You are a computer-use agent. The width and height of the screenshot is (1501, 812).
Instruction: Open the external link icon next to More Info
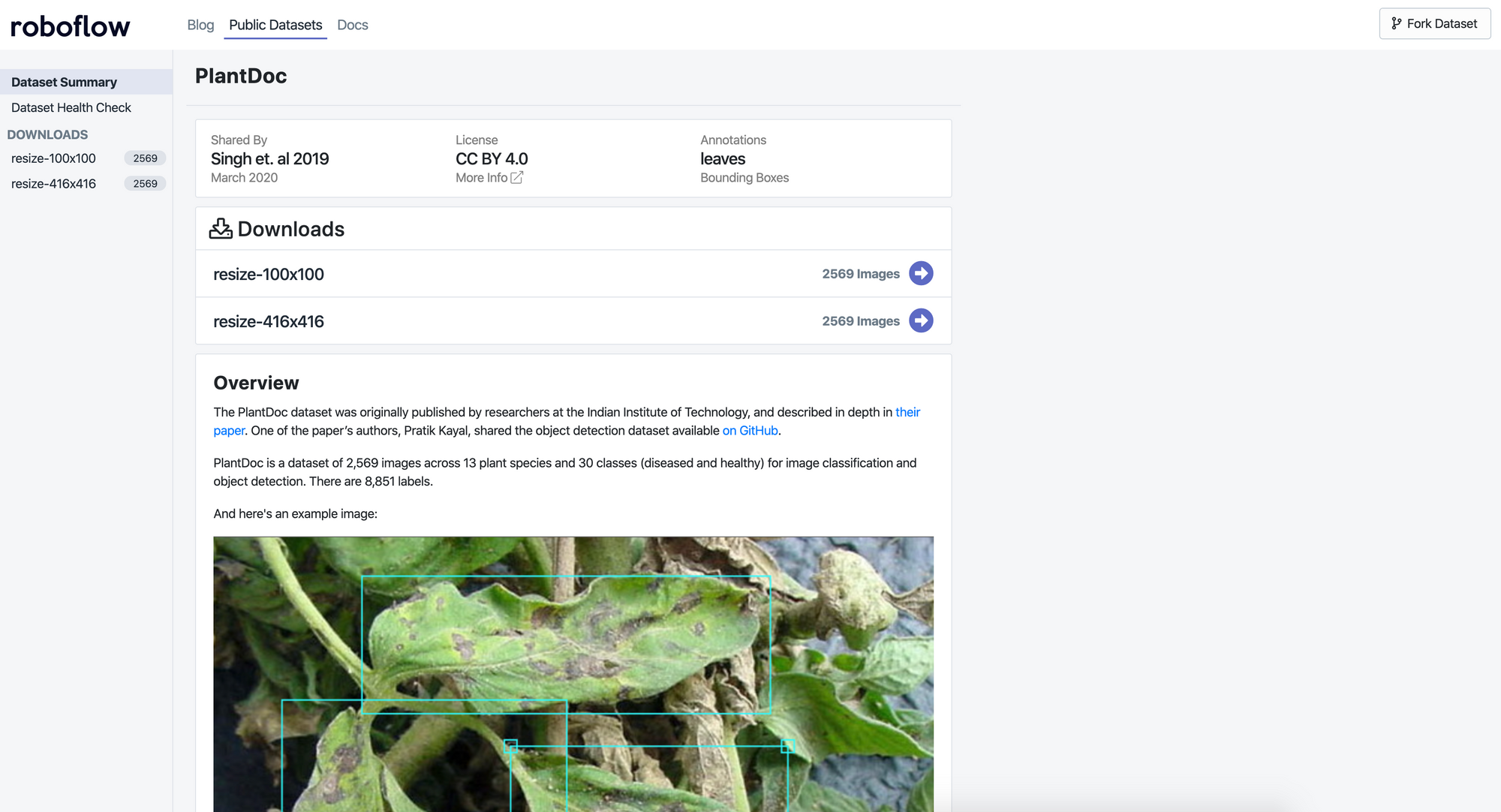click(516, 177)
